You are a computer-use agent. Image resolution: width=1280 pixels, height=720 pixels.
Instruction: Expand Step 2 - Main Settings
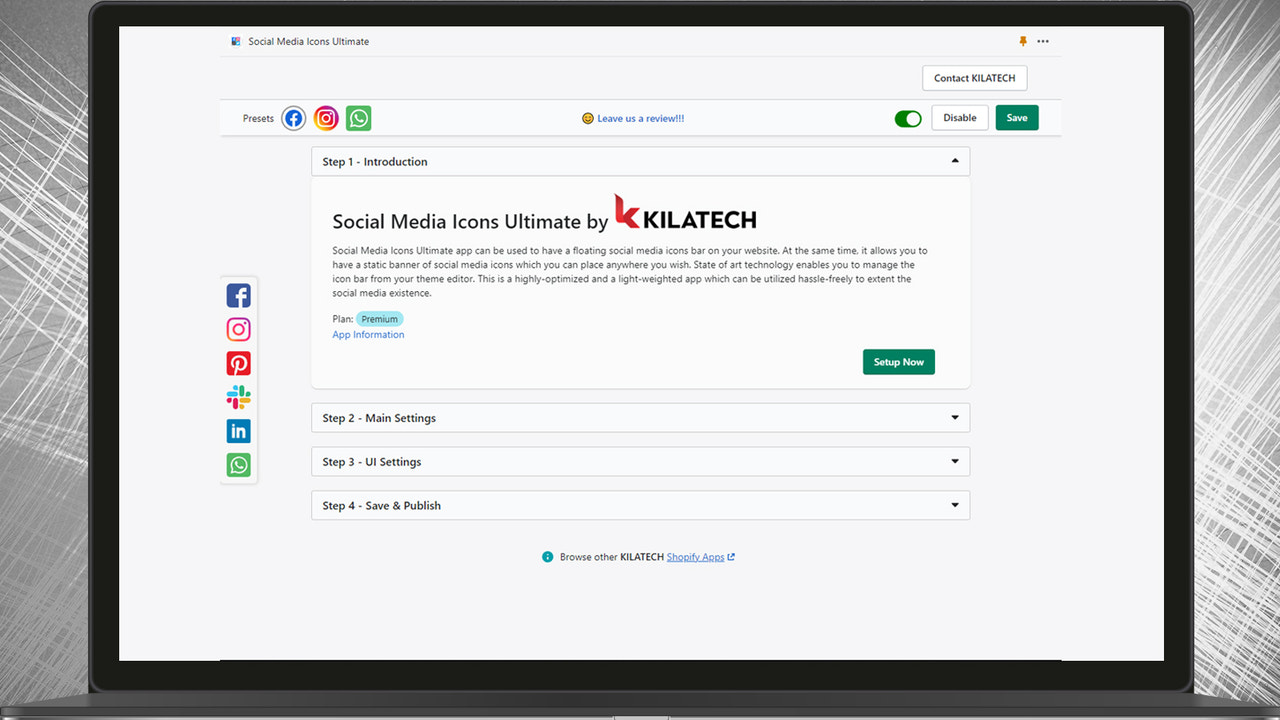pos(953,417)
